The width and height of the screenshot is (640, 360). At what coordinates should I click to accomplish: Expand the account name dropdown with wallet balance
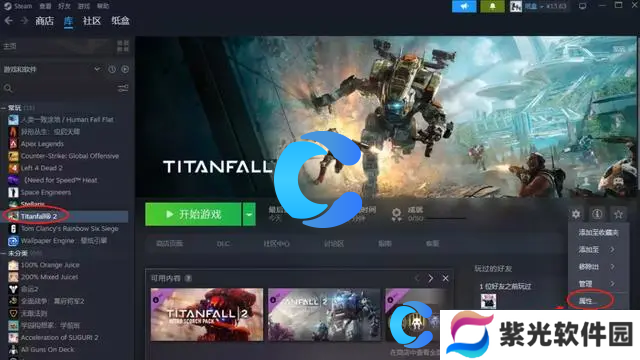[545, 7]
